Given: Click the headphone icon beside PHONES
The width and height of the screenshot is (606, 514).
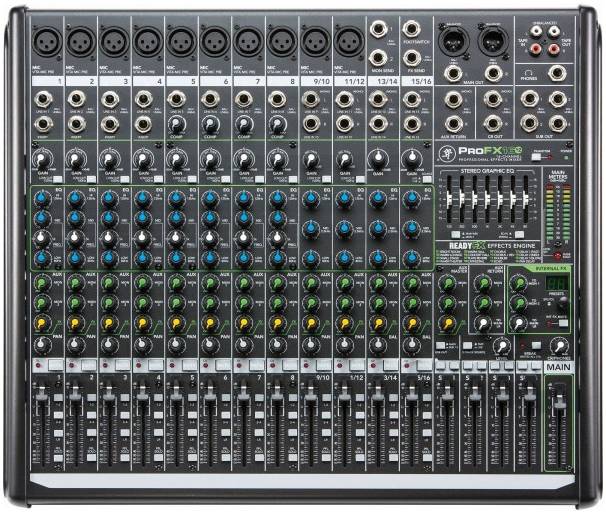Looking at the screenshot, I should (528, 72).
